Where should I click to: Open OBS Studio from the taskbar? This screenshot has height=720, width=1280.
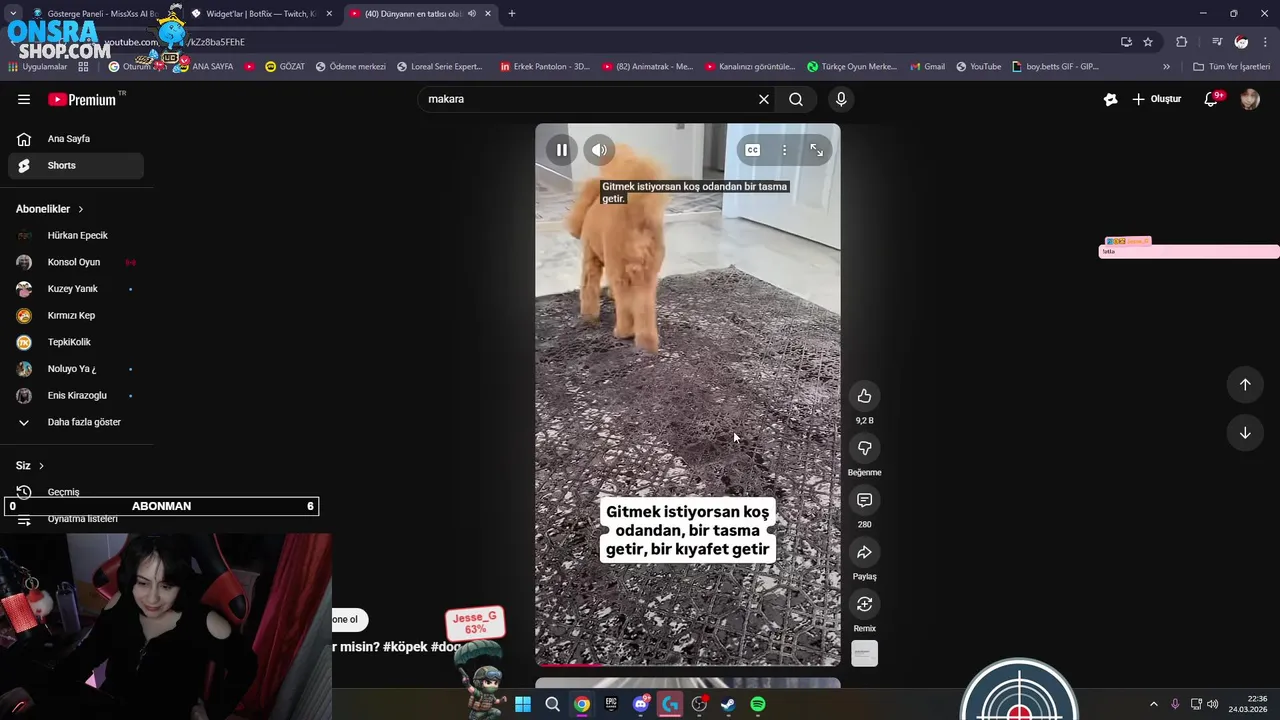pyautogui.click(x=700, y=704)
